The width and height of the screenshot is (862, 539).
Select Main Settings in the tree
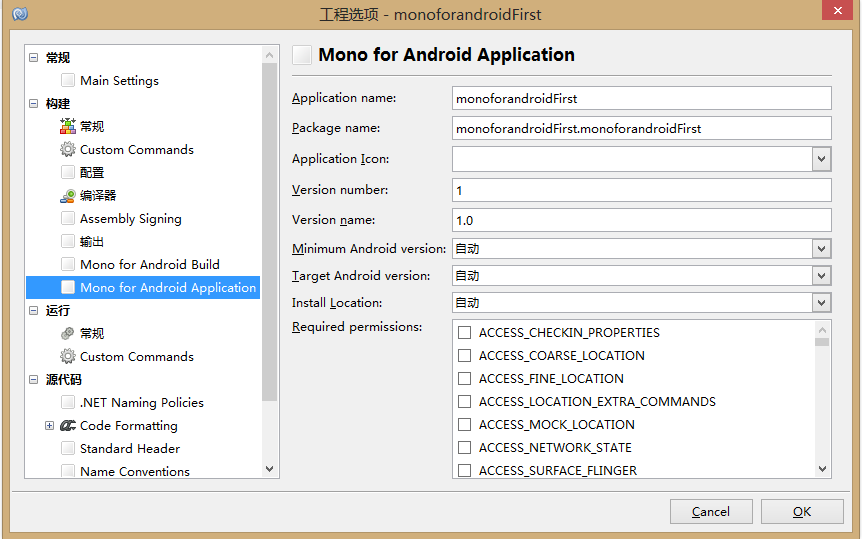coord(119,81)
